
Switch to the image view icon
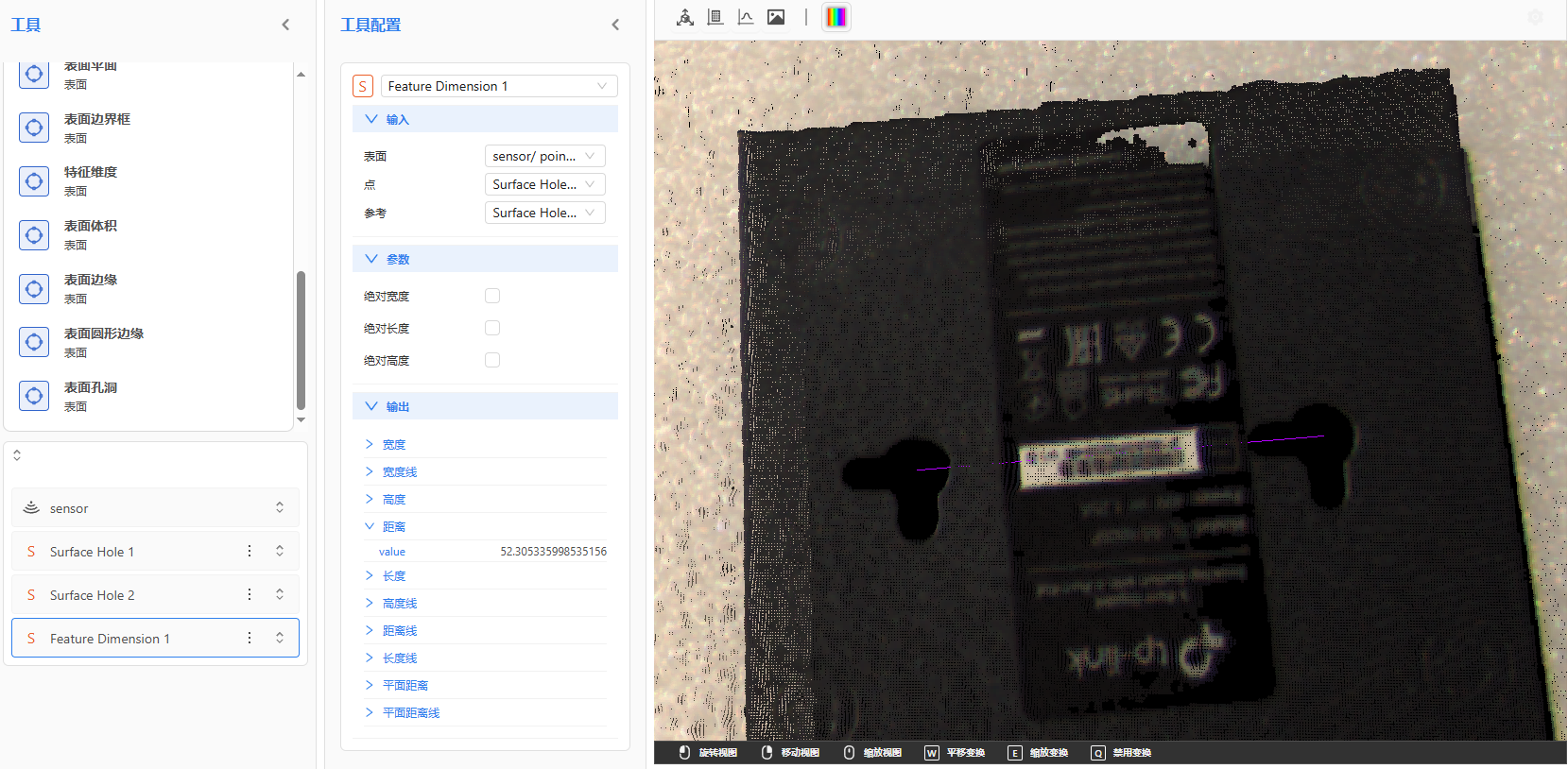pyautogui.click(x=776, y=17)
